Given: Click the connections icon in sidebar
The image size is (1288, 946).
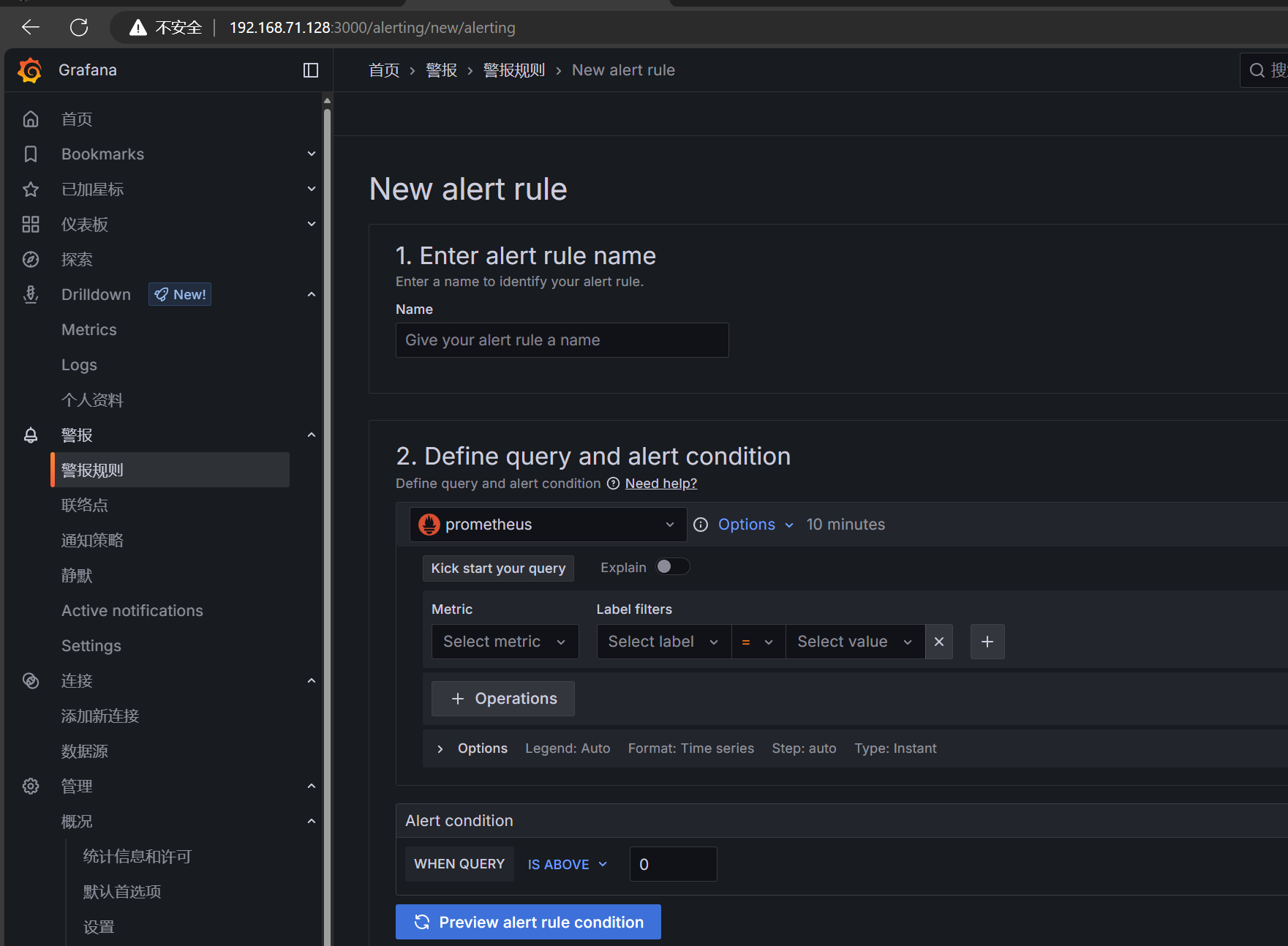Looking at the screenshot, I should pyautogui.click(x=31, y=680).
